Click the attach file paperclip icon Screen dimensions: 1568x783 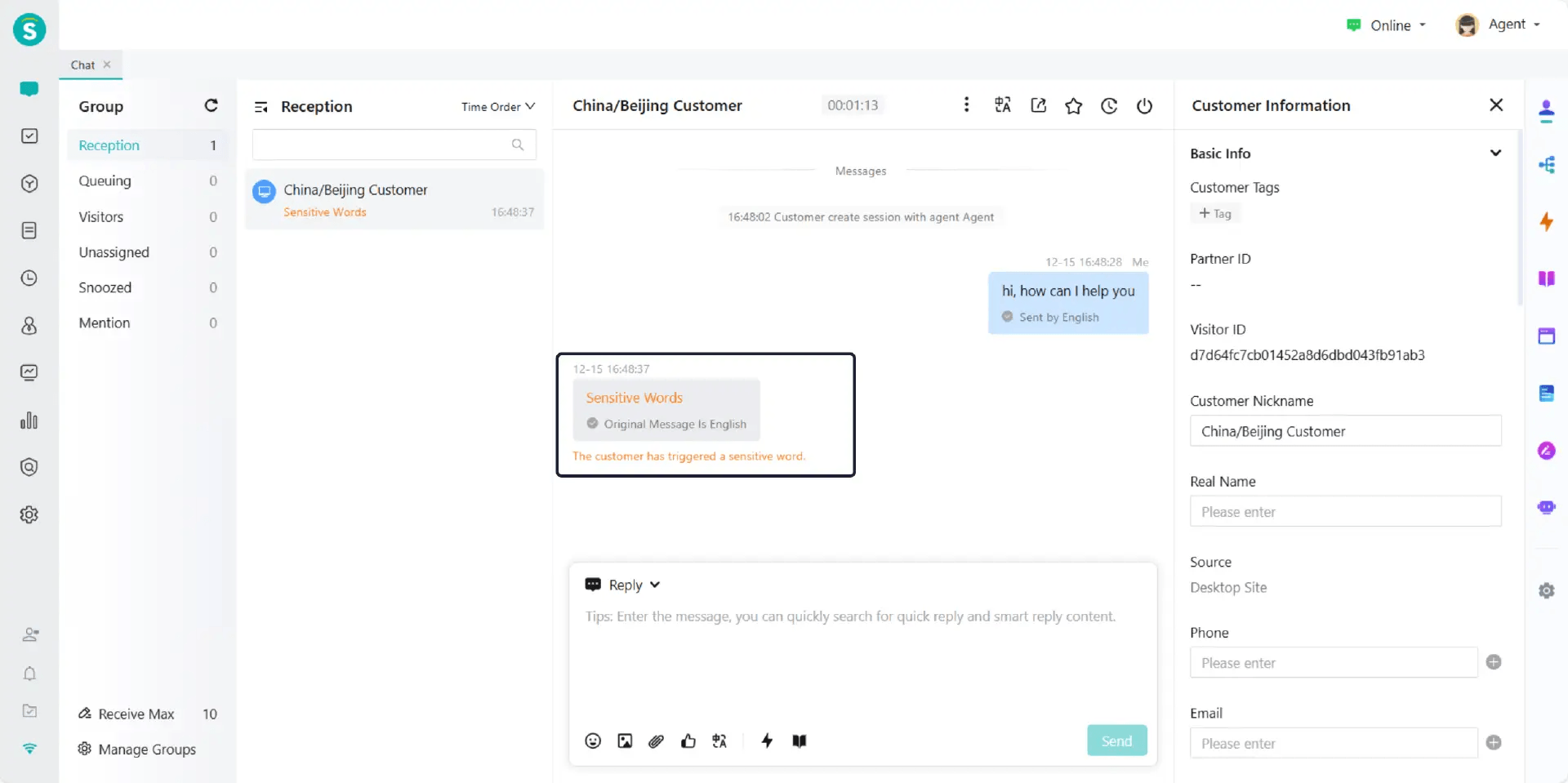pyautogui.click(x=656, y=741)
